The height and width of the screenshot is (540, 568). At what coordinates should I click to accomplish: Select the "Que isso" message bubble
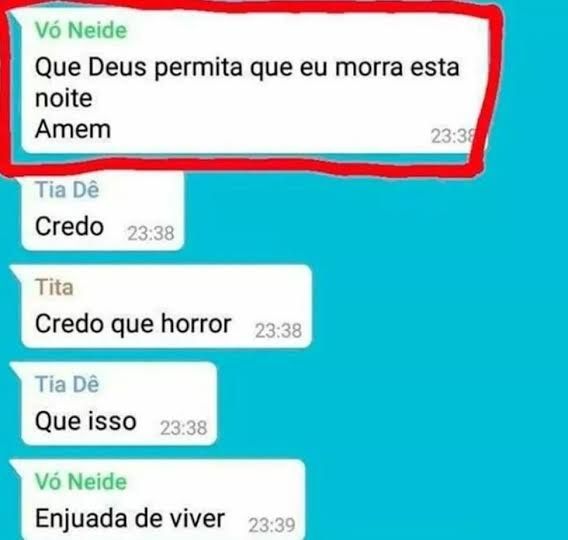tap(113, 403)
